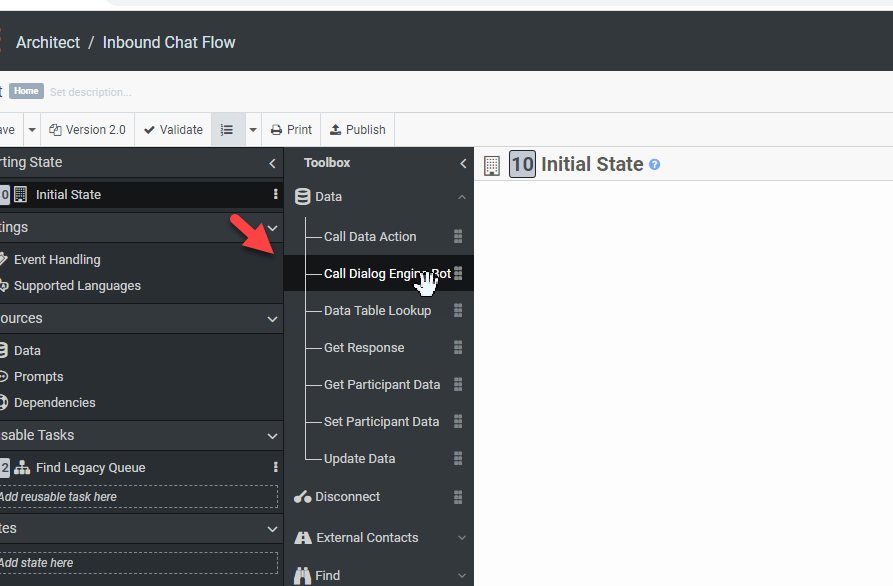Open the dropdown arrow next to Save
This screenshot has width=893, height=586.
pyautogui.click(x=32, y=130)
